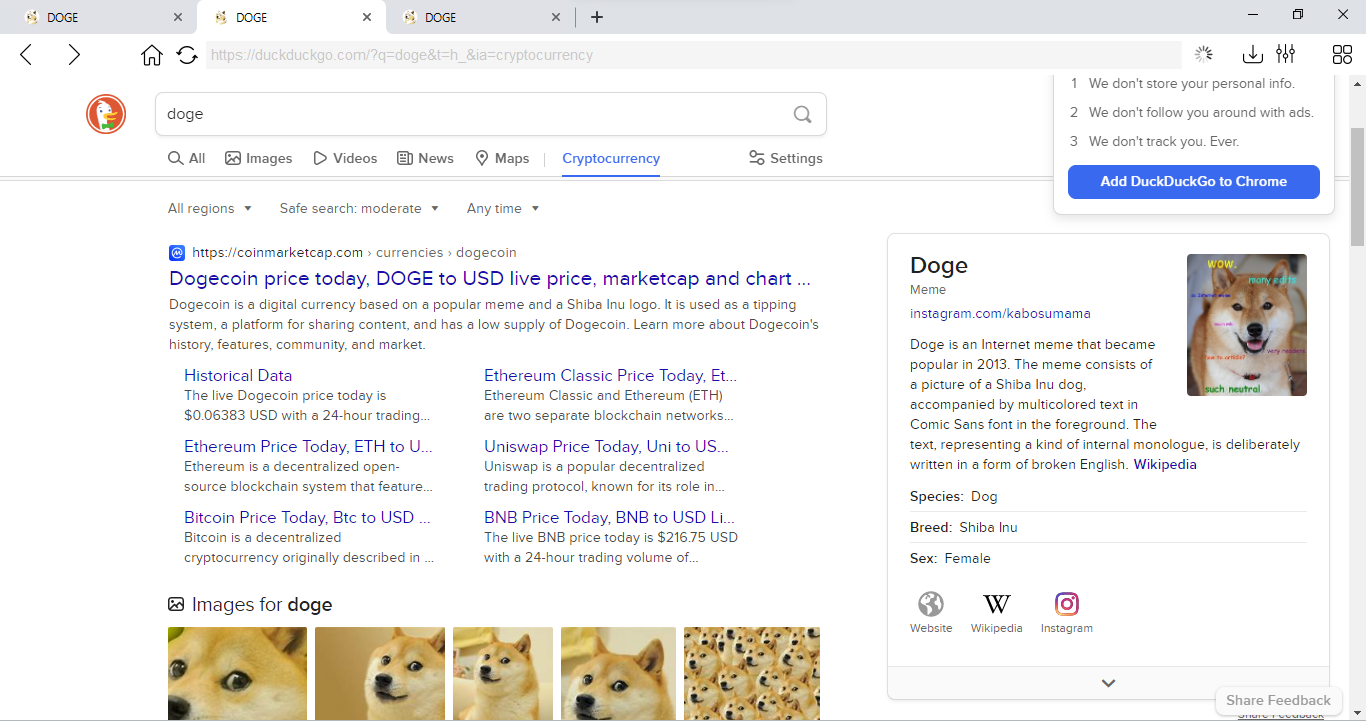Click the Species: Dog row
The width and height of the screenshot is (1366, 721).
(x=1108, y=496)
